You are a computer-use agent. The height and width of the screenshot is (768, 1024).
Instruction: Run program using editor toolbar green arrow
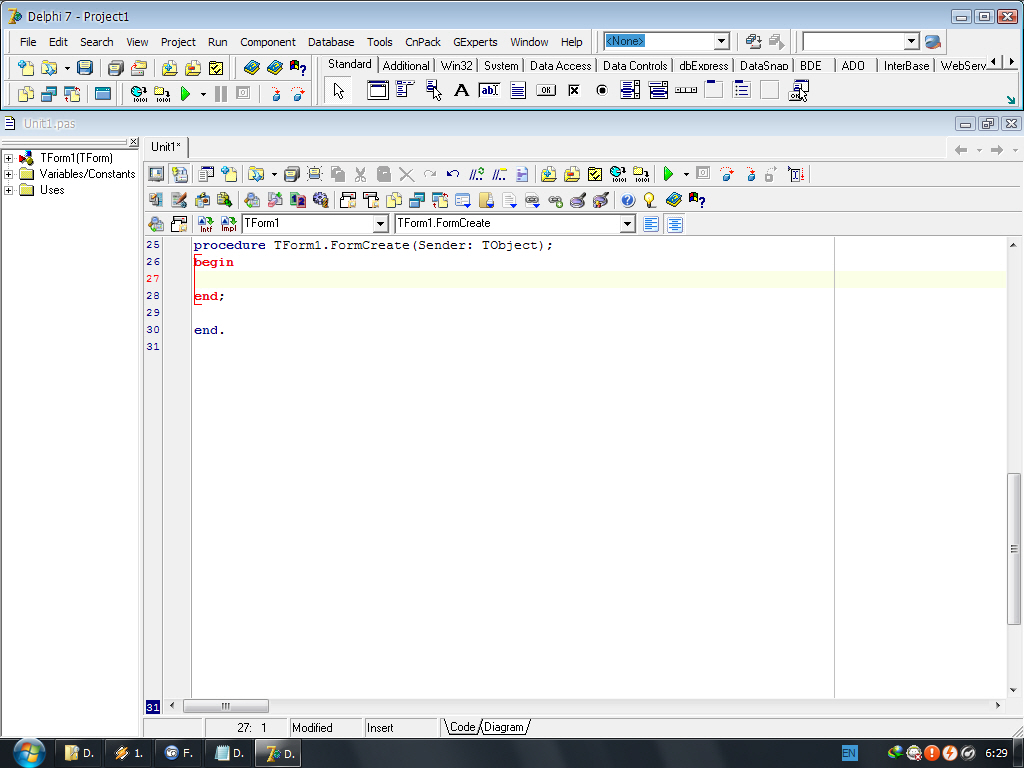click(x=668, y=174)
